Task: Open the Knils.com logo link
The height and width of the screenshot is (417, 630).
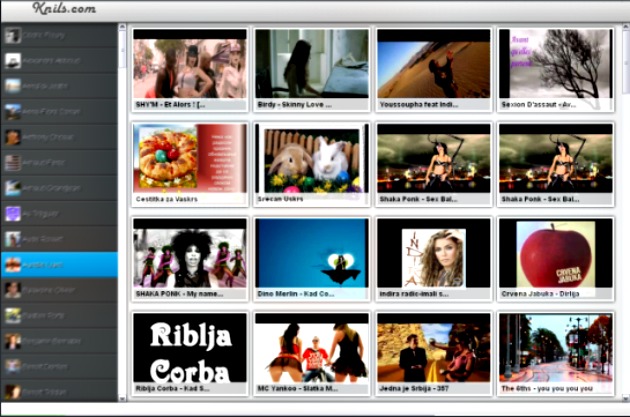Action: pyautogui.click(x=64, y=8)
